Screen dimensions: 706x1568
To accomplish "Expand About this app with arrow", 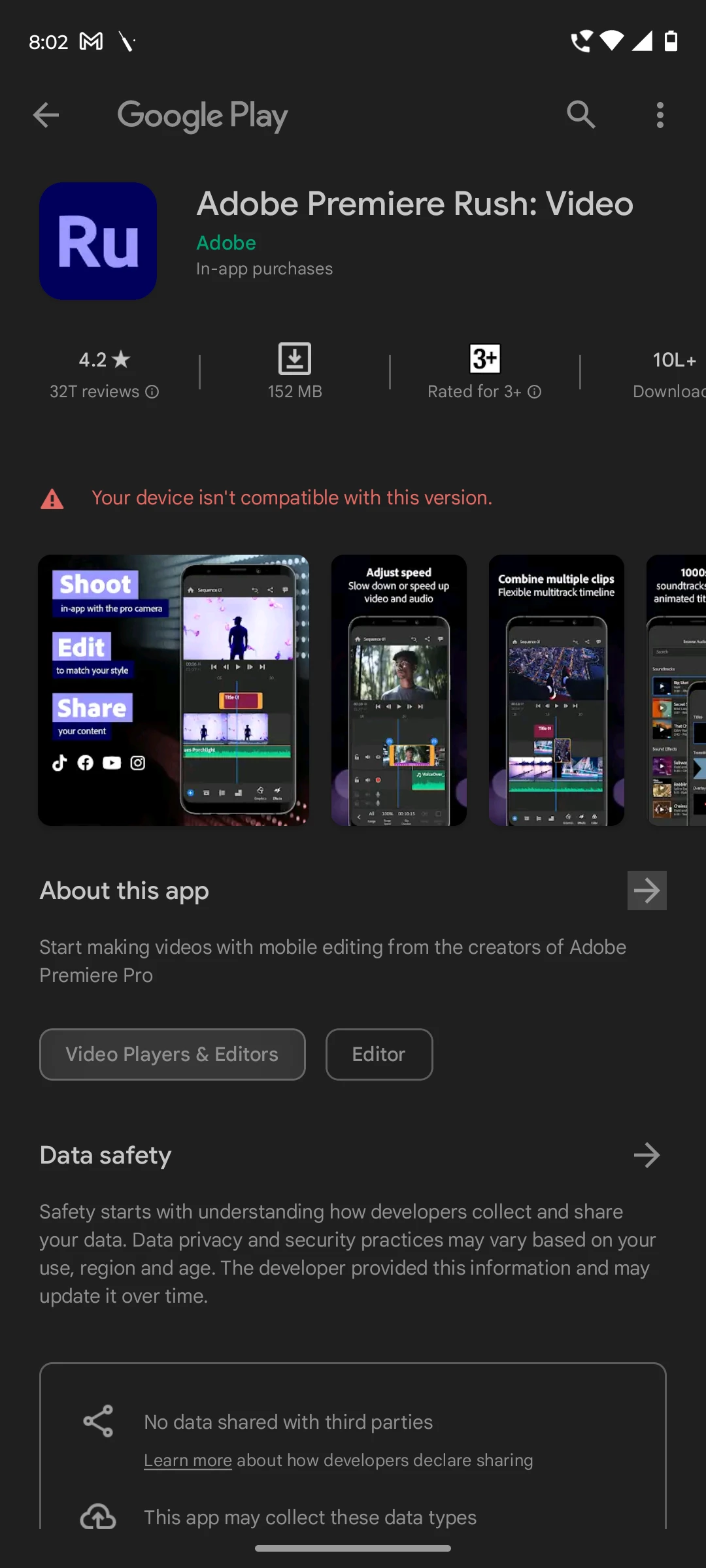I will point(647,890).
